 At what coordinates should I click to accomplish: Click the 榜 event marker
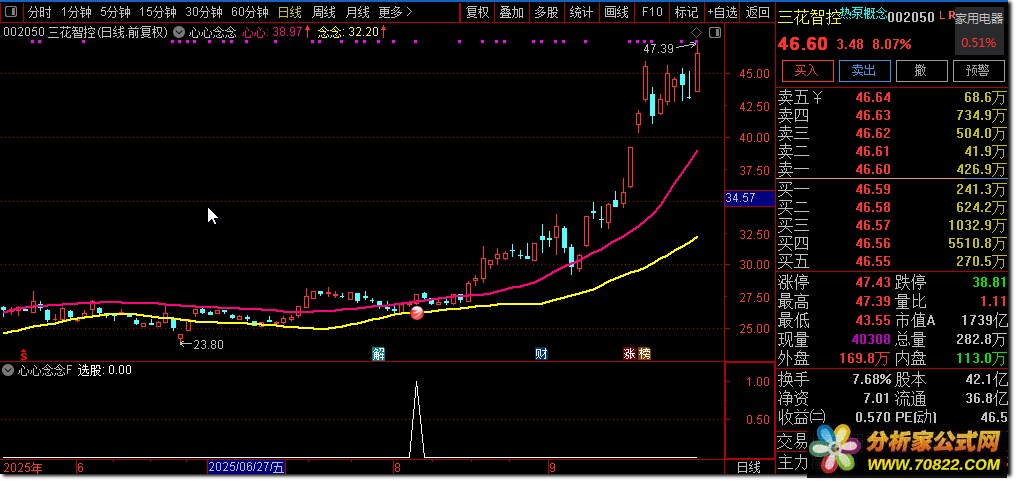click(644, 354)
